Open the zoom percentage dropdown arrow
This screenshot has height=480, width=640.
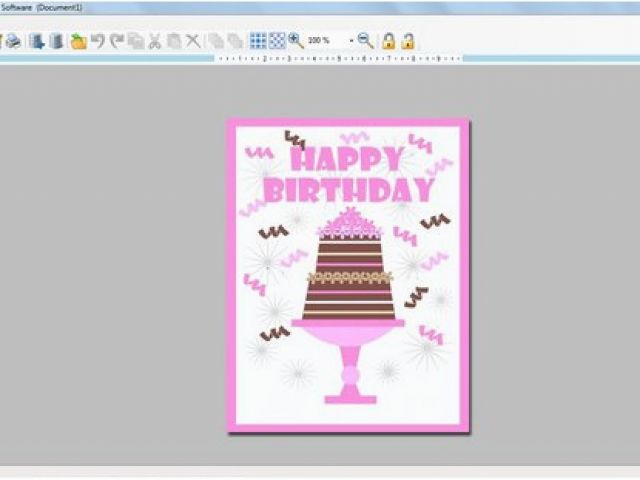tap(351, 41)
